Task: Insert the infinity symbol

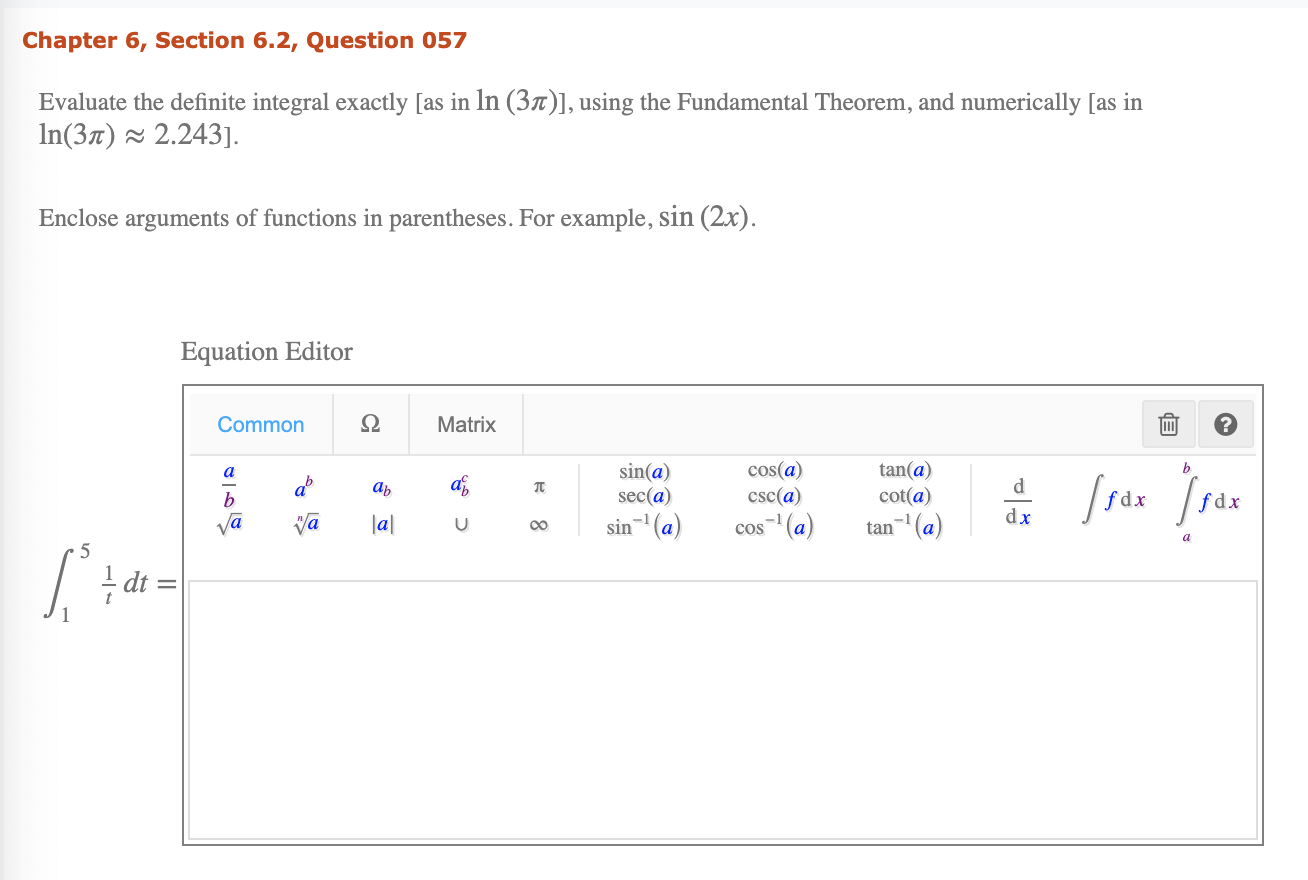Action: coord(538,524)
